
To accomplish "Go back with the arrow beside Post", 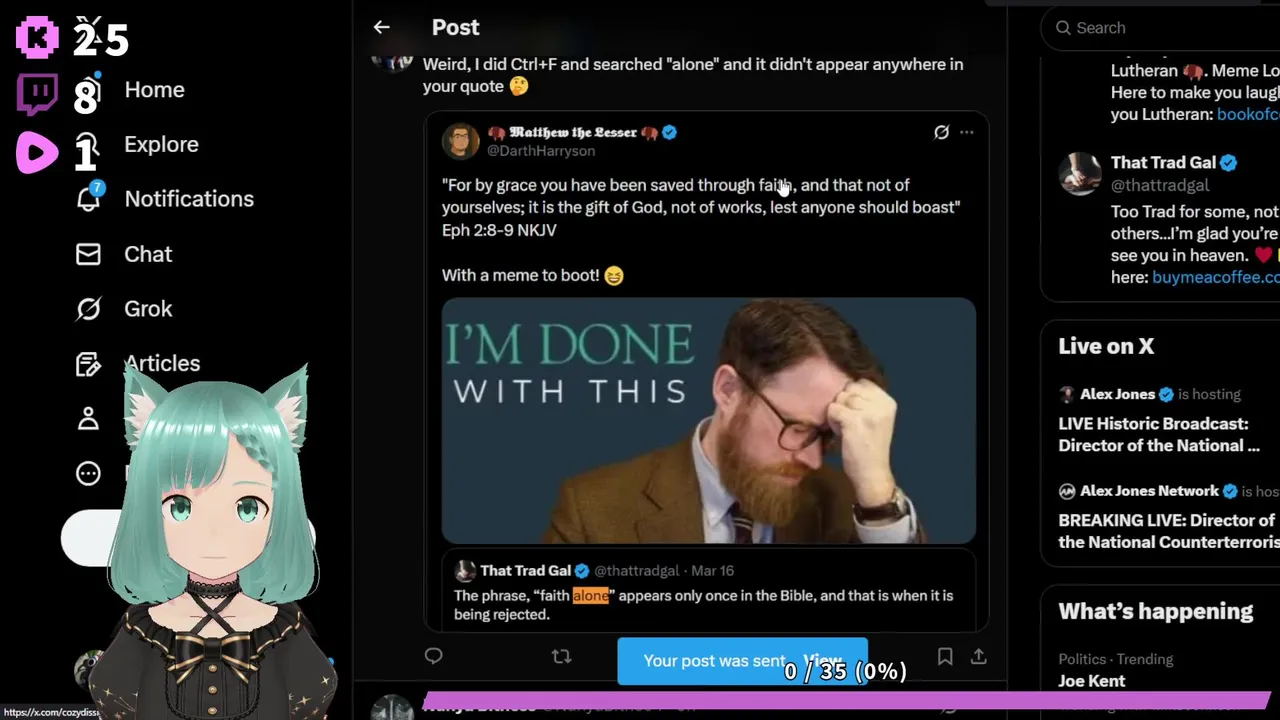I will 381,28.
